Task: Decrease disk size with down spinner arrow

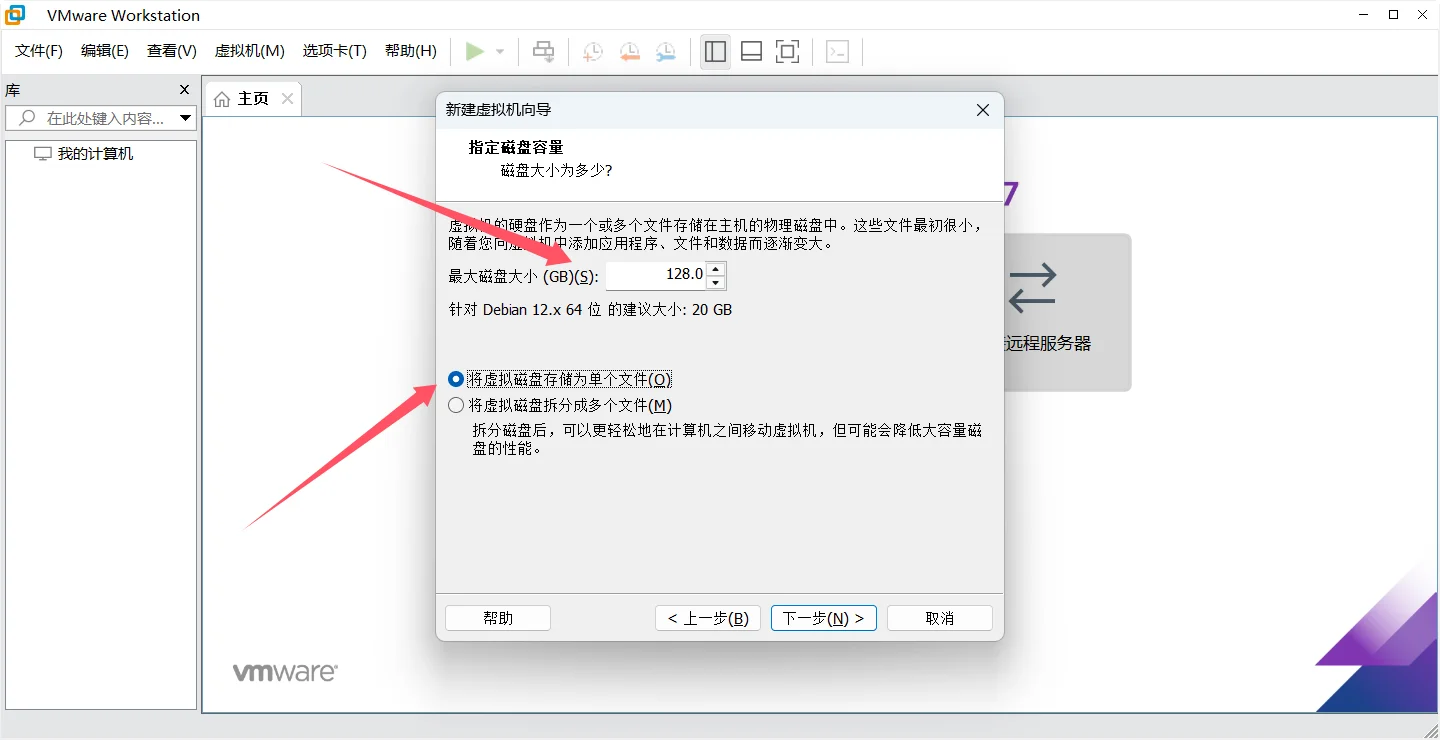Action: point(716,282)
